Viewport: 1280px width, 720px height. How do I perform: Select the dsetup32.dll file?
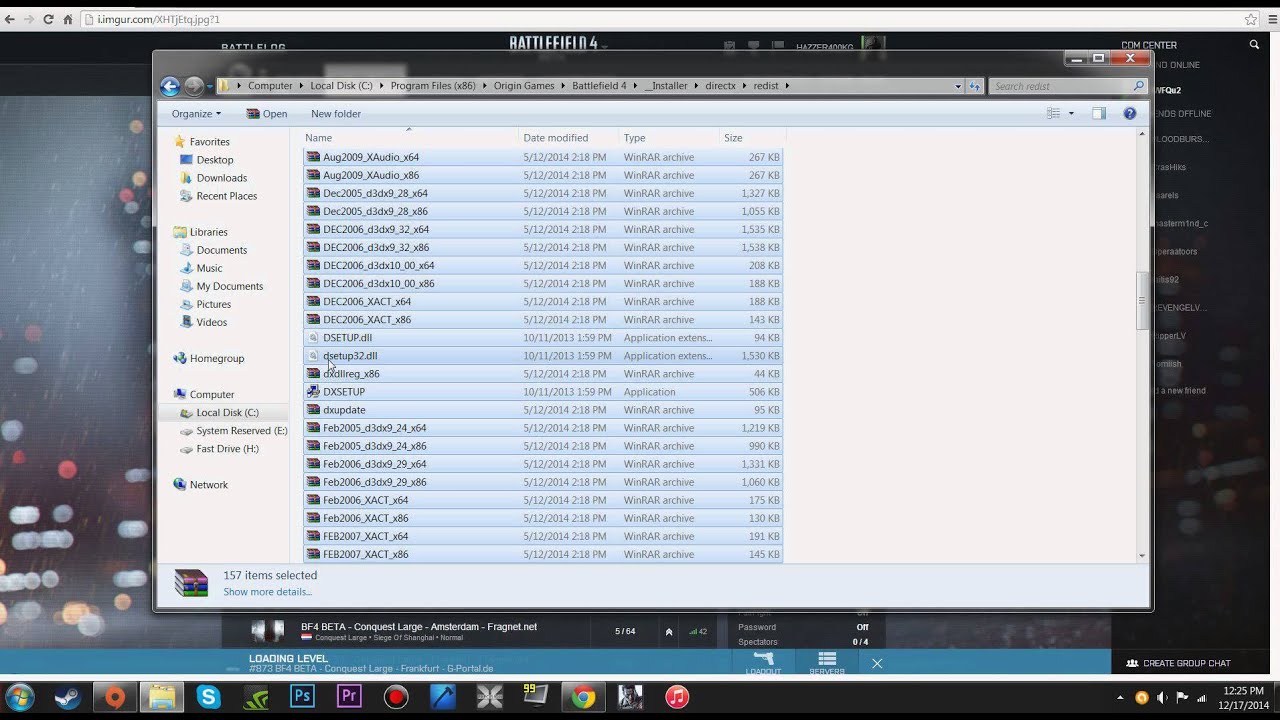543,356
